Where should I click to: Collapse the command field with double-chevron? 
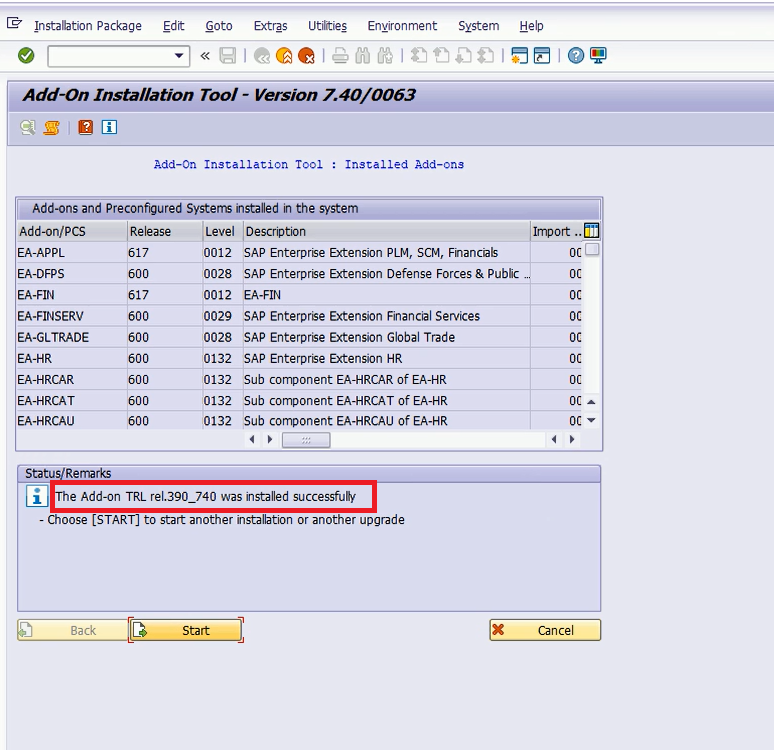point(205,56)
